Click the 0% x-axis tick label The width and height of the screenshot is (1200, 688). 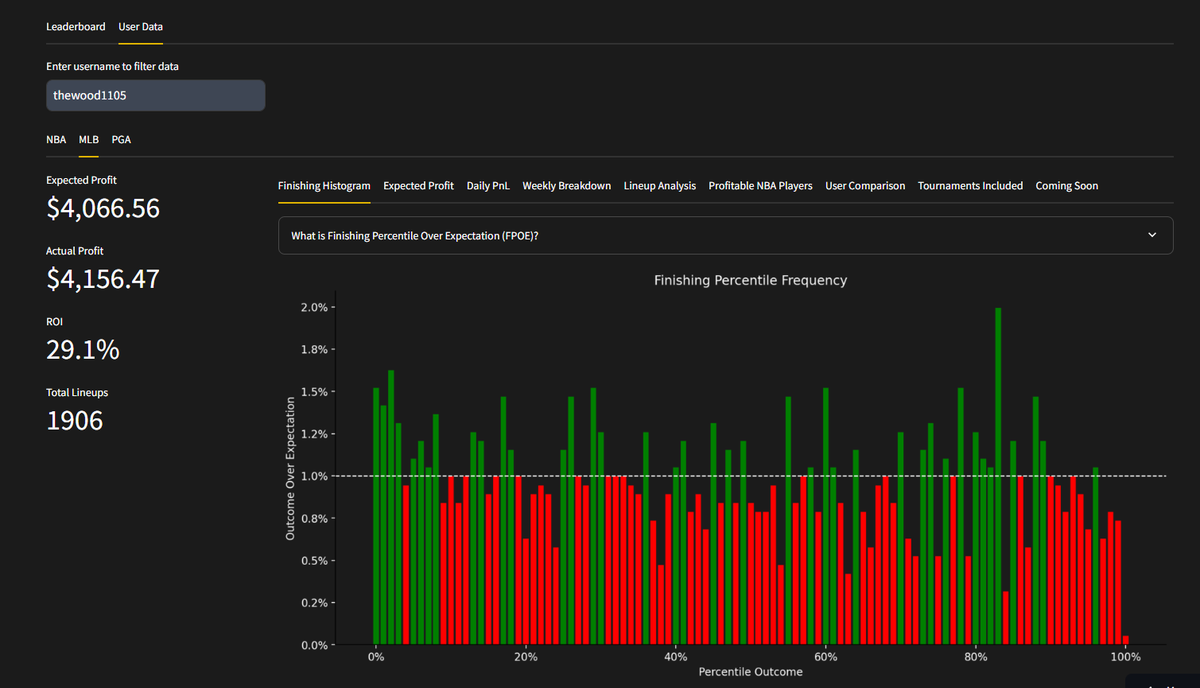point(375,657)
